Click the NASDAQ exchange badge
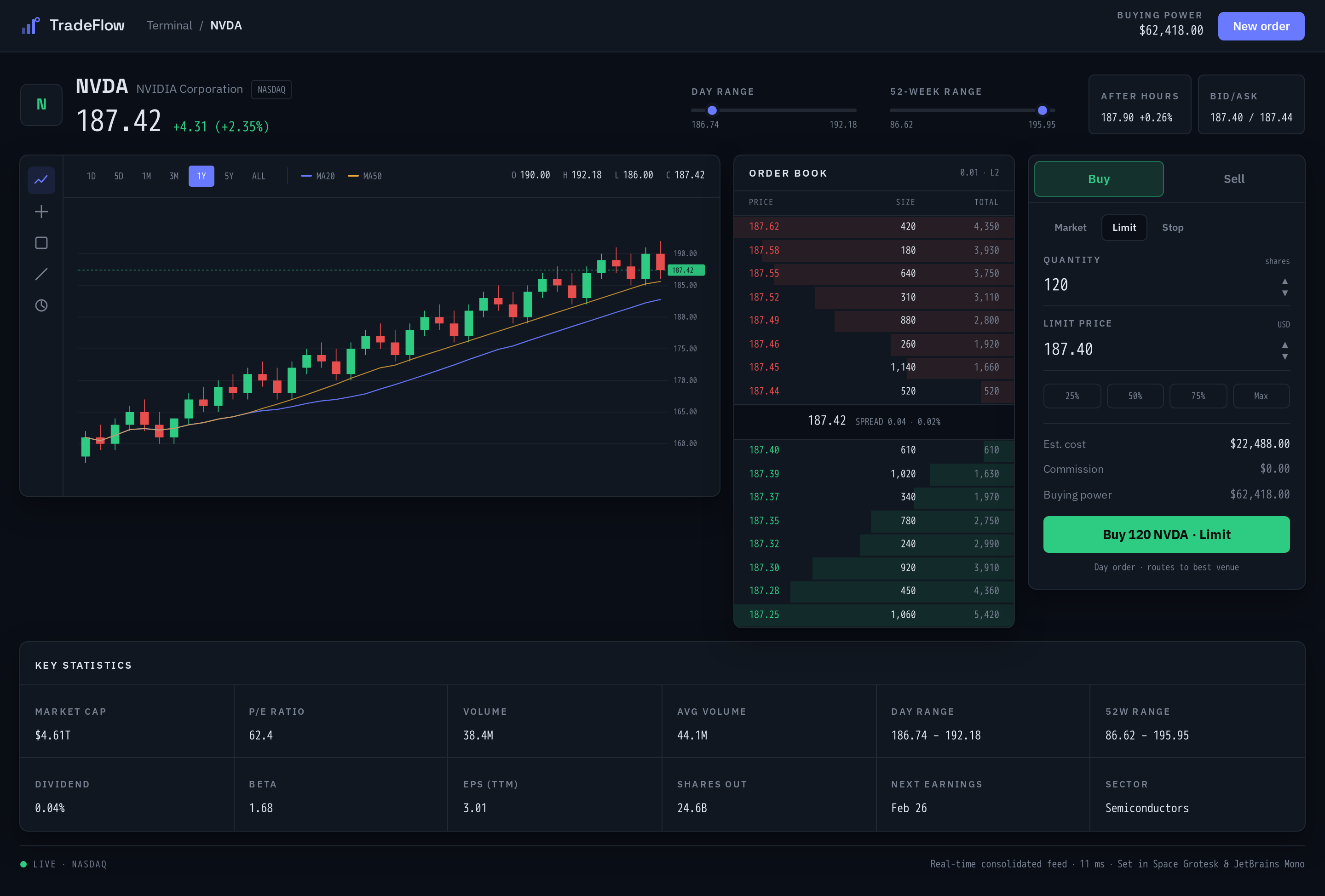Viewport: 1325px width, 896px height. click(x=271, y=90)
